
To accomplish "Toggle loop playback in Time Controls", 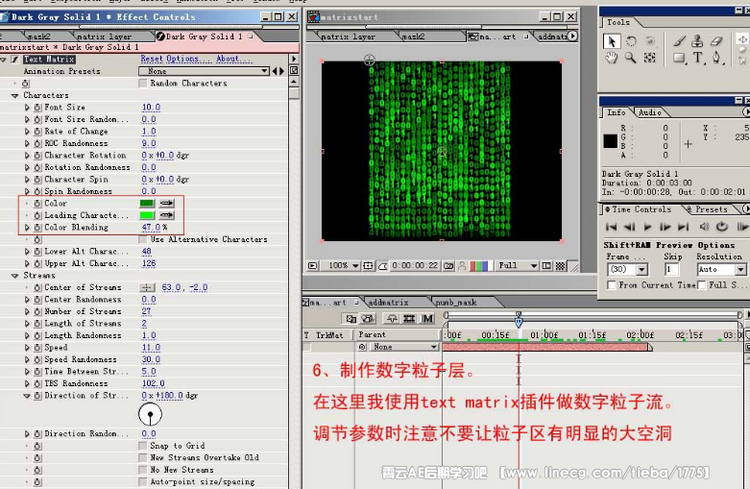I will 722,227.
